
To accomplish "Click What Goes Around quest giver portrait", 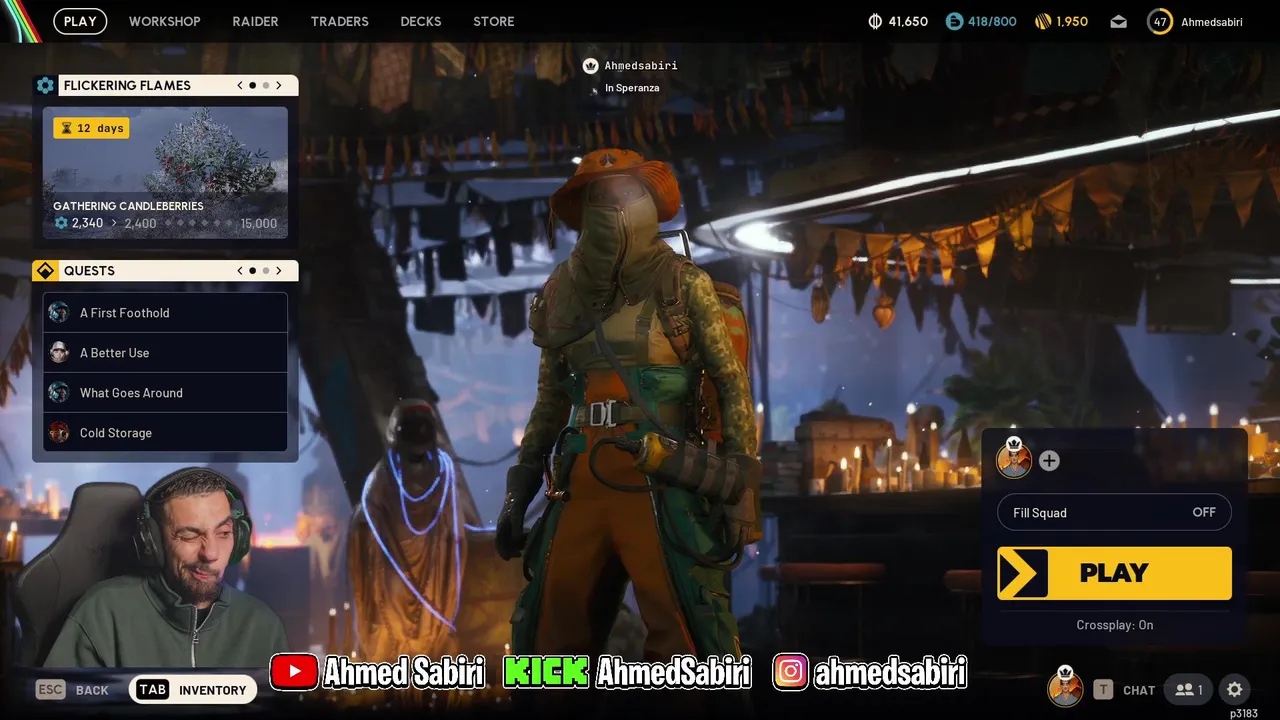I will click(x=59, y=393).
